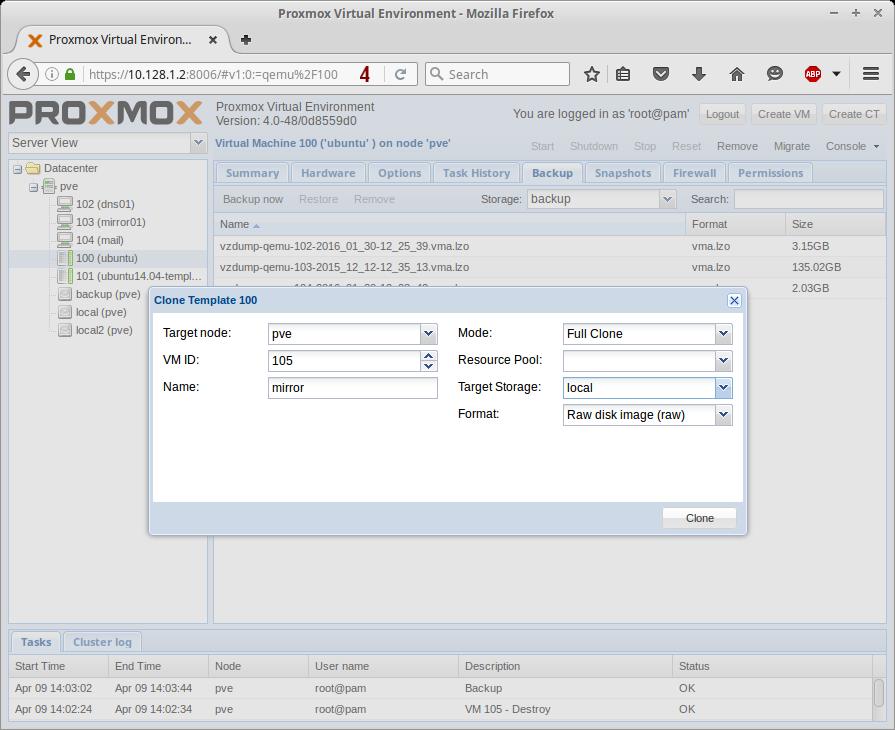
Task: Select 104 (mail) VM in tree
Action: [99, 240]
